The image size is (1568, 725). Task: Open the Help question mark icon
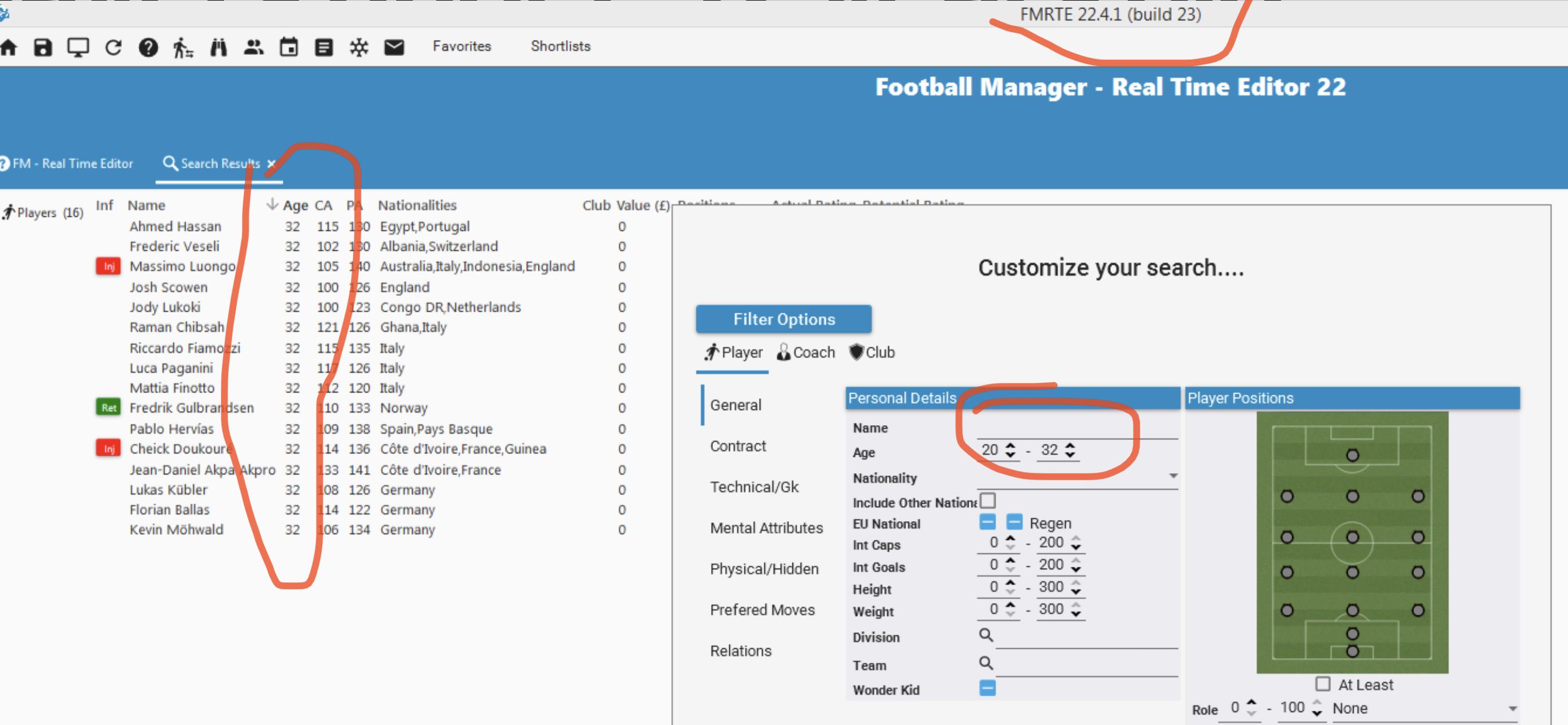148,47
